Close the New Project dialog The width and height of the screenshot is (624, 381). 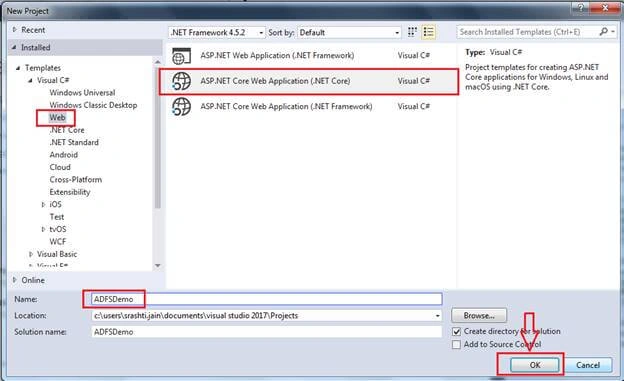tap(605, 7)
